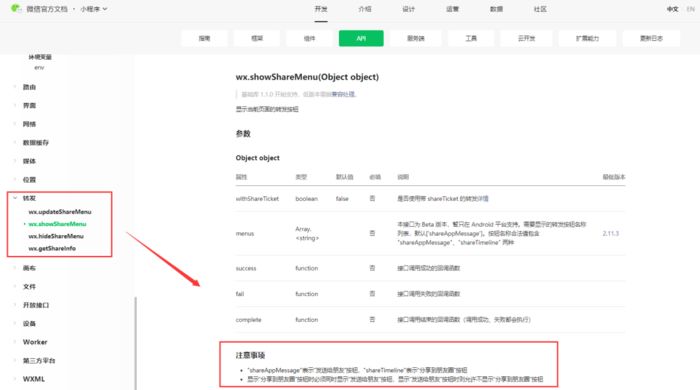The width and height of the screenshot is (700, 390).
Task: Open the 小程序 dropdown menu
Action: (93, 9)
